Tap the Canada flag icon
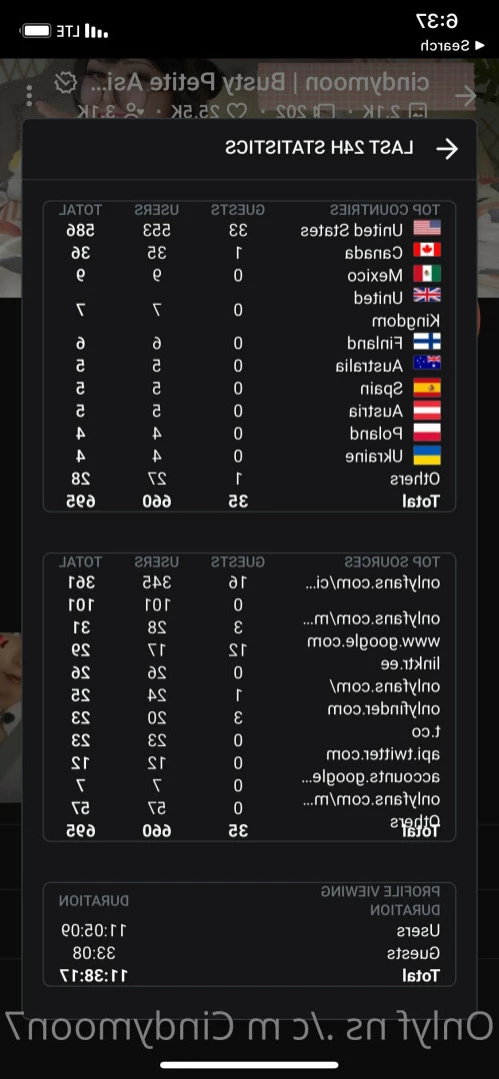Image resolution: width=499 pixels, height=1079 pixels. (x=427, y=251)
